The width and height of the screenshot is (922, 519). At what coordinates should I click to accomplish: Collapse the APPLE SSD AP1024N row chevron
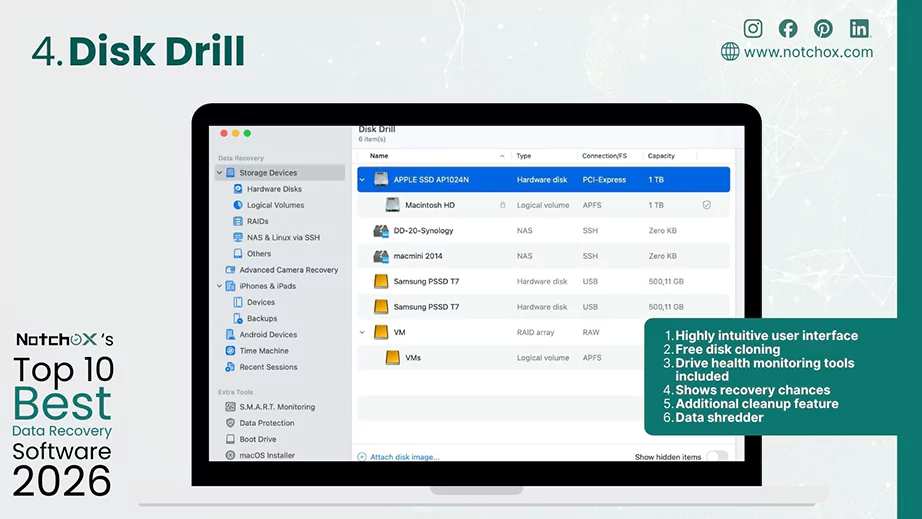coord(362,180)
